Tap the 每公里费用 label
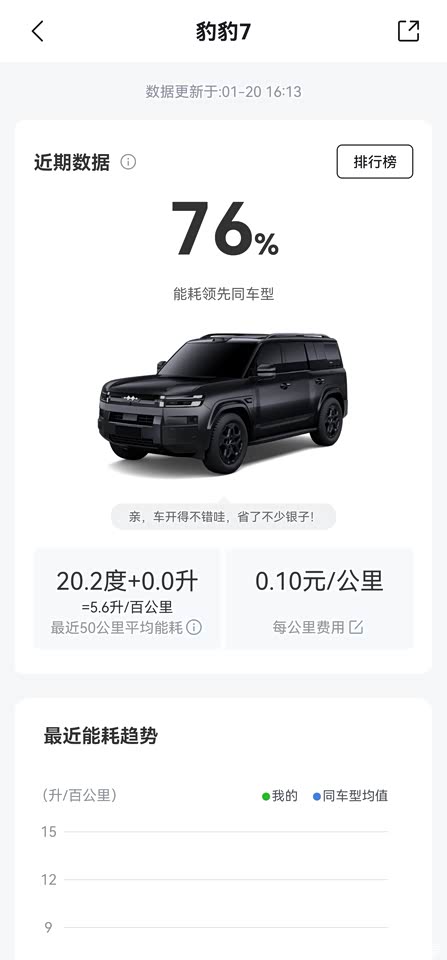The width and height of the screenshot is (447, 960). 309,628
